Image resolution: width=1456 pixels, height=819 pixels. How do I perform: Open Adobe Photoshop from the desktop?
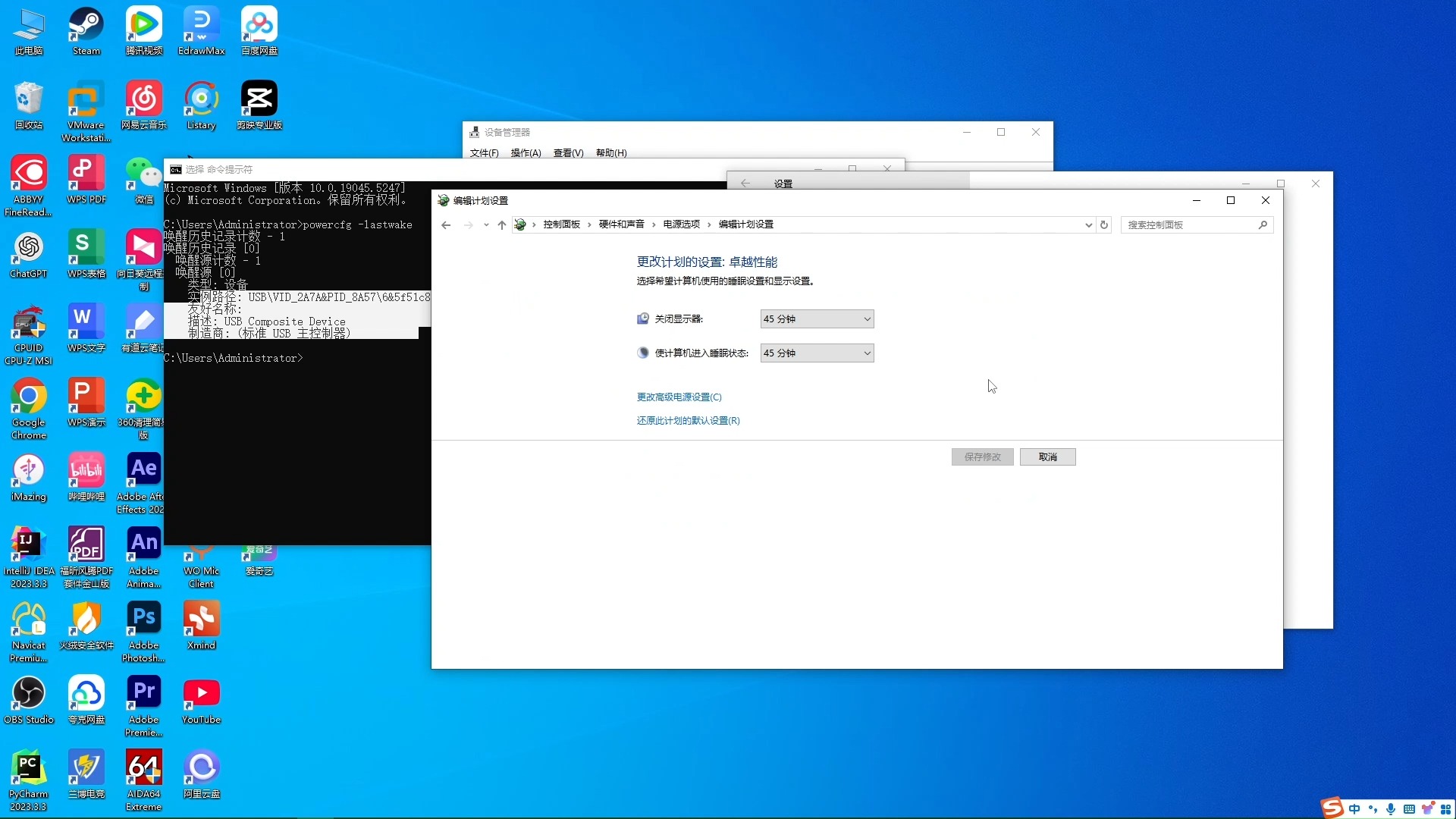pyautogui.click(x=143, y=618)
